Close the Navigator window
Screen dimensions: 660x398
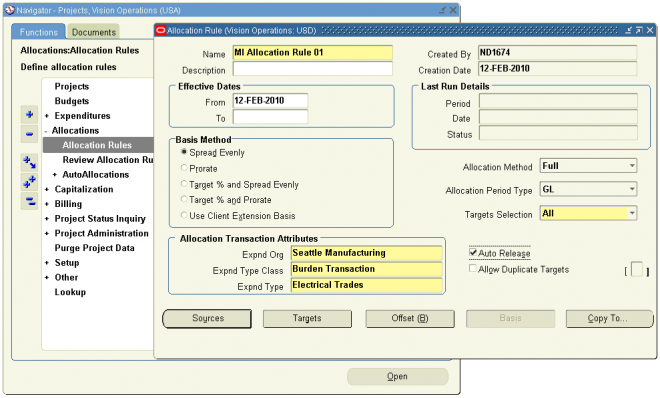click(x=453, y=10)
